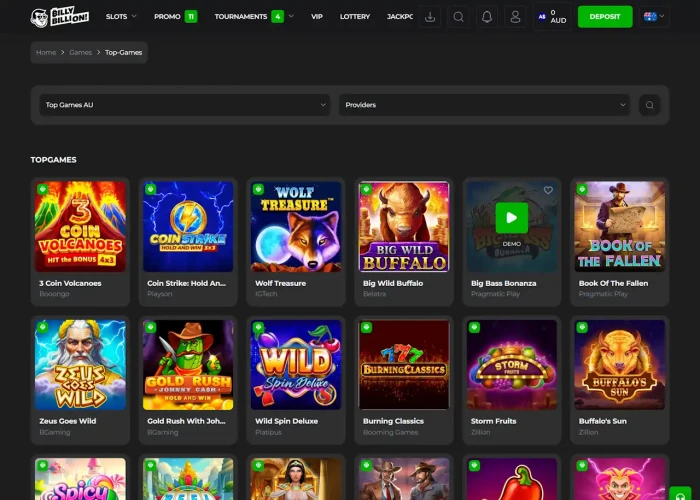Open Wild Spin Deluxe thumbnail
700x500 pixels.
(x=296, y=365)
